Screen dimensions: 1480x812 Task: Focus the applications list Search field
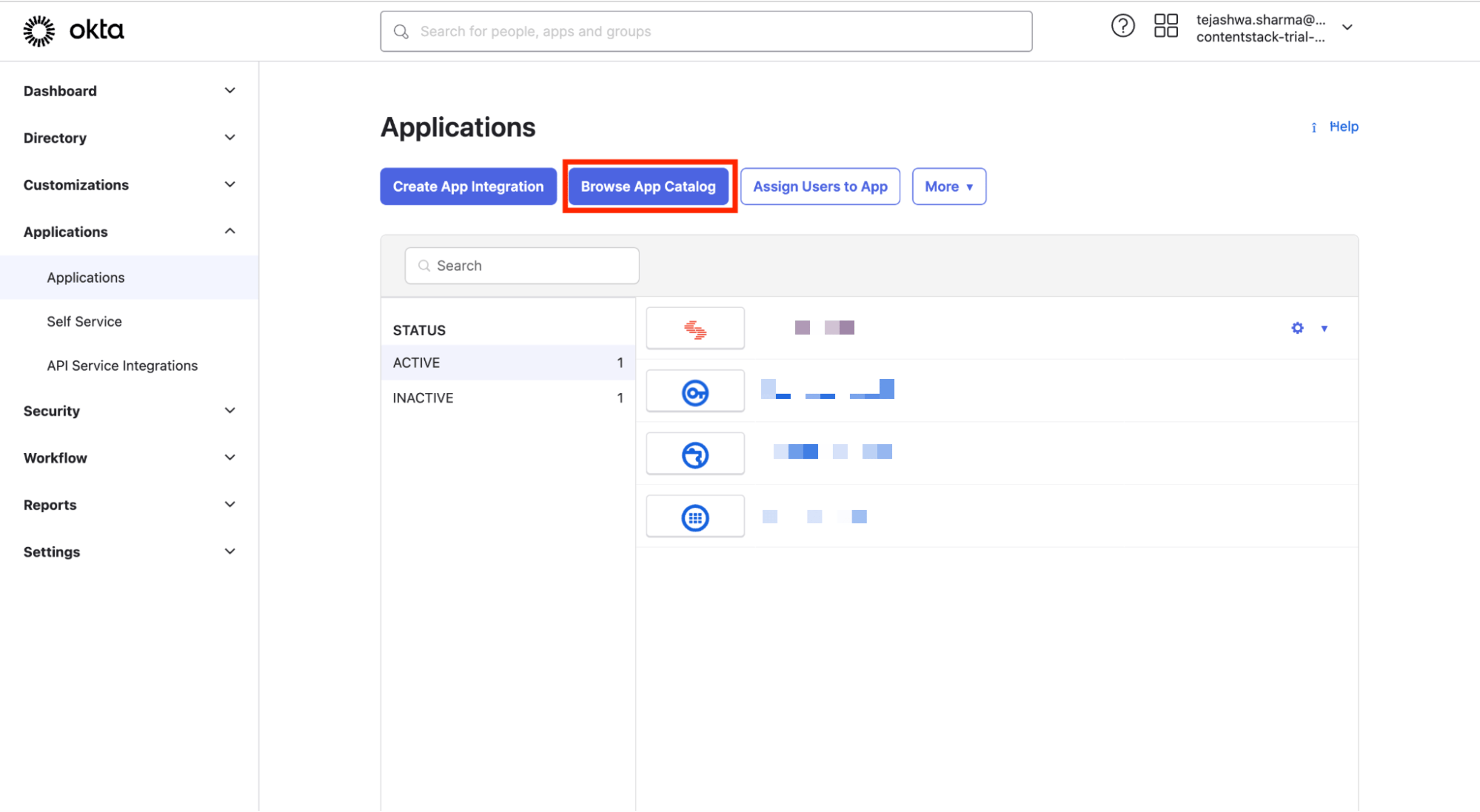pos(522,266)
